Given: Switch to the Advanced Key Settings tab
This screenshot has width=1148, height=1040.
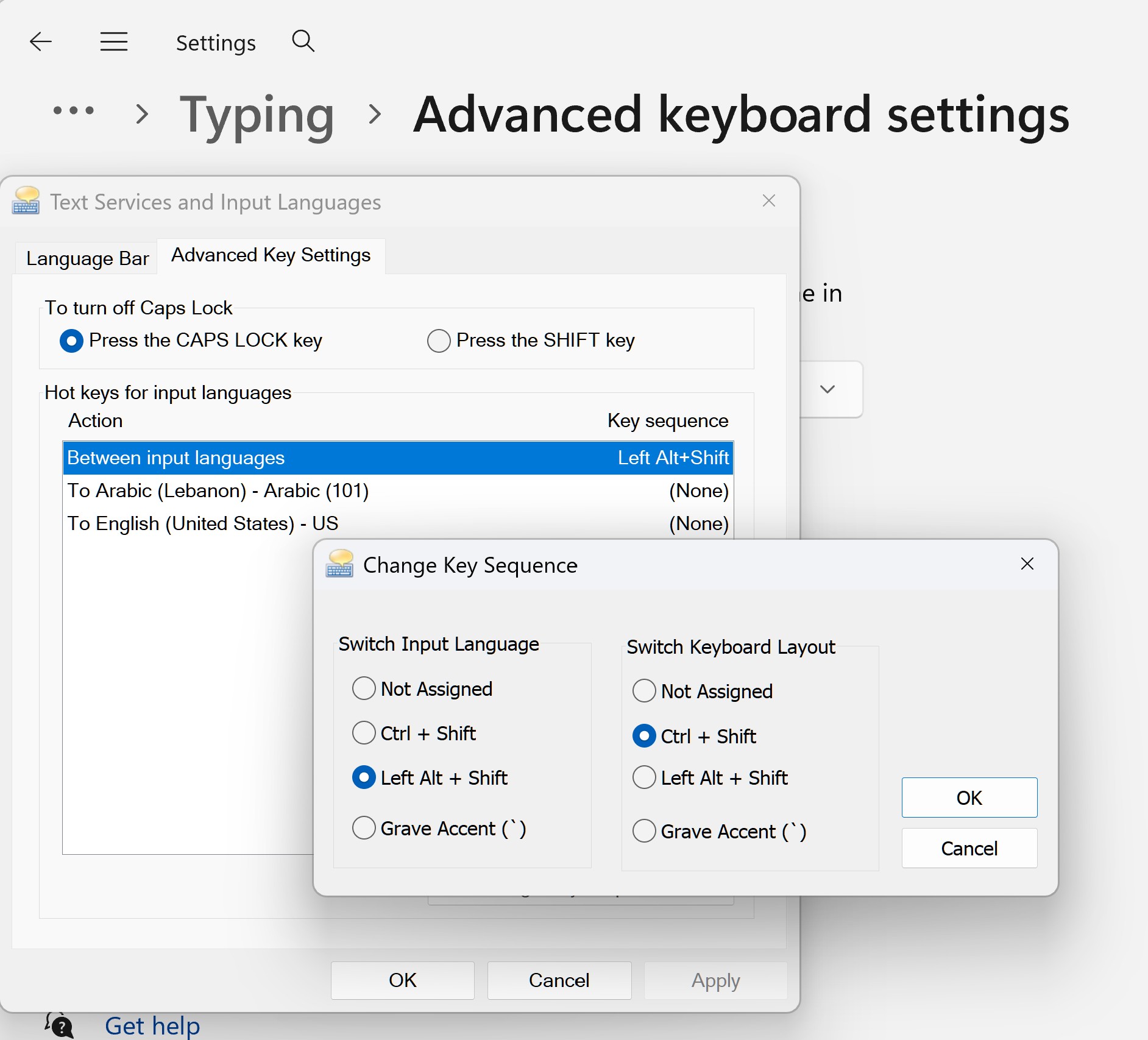Looking at the screenshot, I should click(x=271, y=255).
